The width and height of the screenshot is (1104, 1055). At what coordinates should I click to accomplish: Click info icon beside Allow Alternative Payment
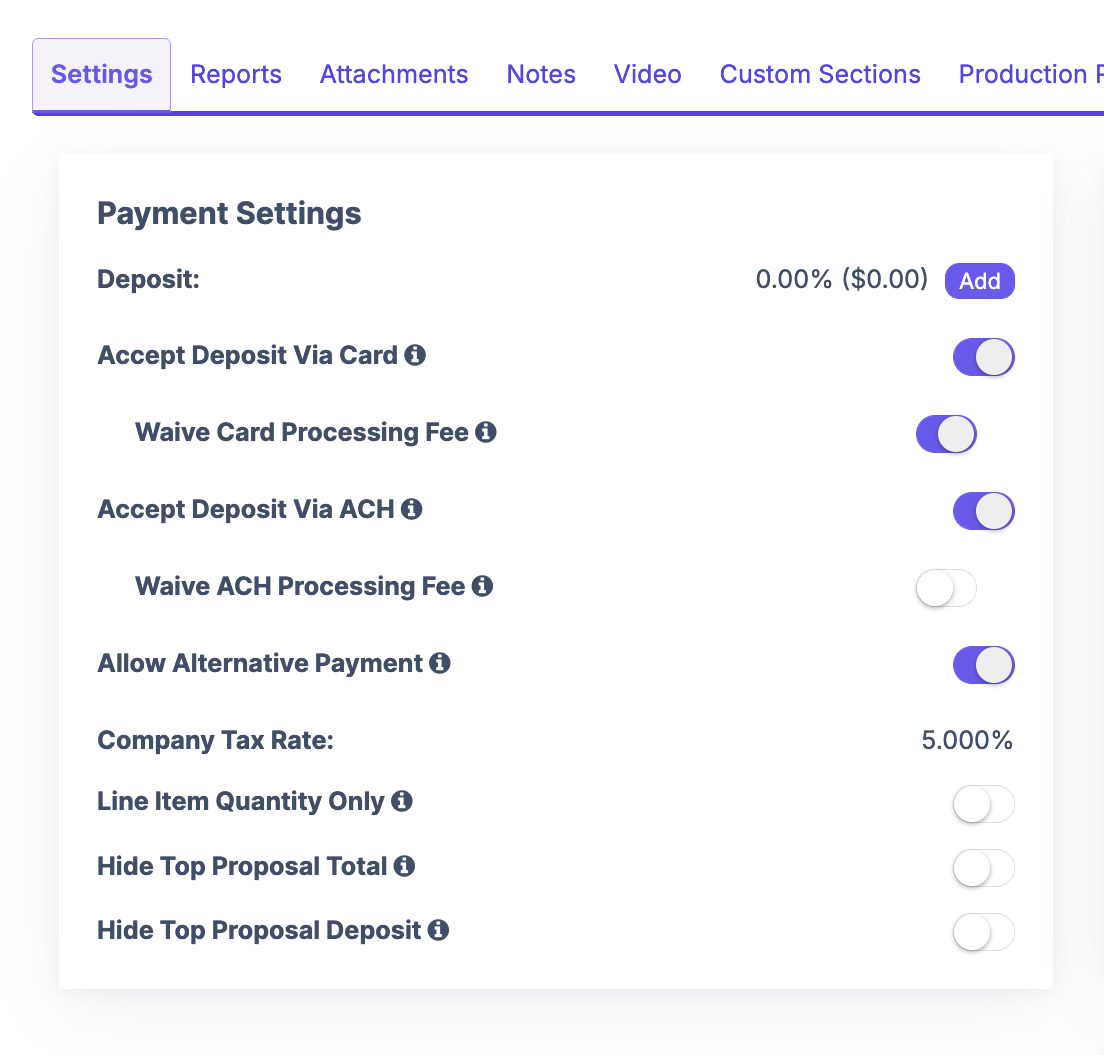tap(439, 663)
